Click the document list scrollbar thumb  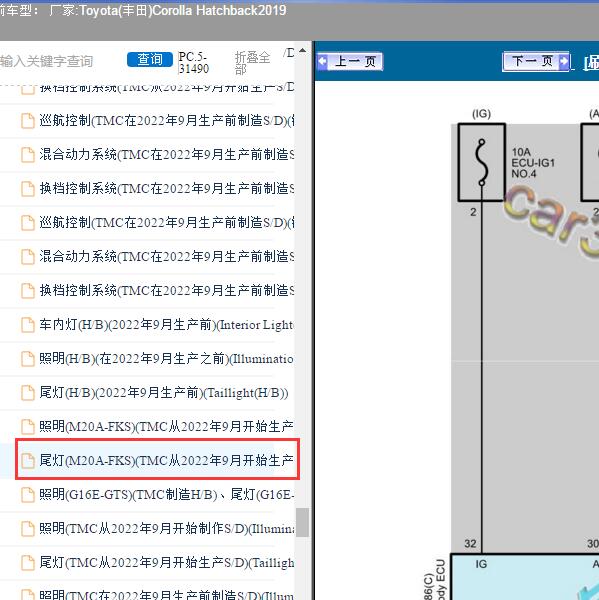tap(302, 522)
